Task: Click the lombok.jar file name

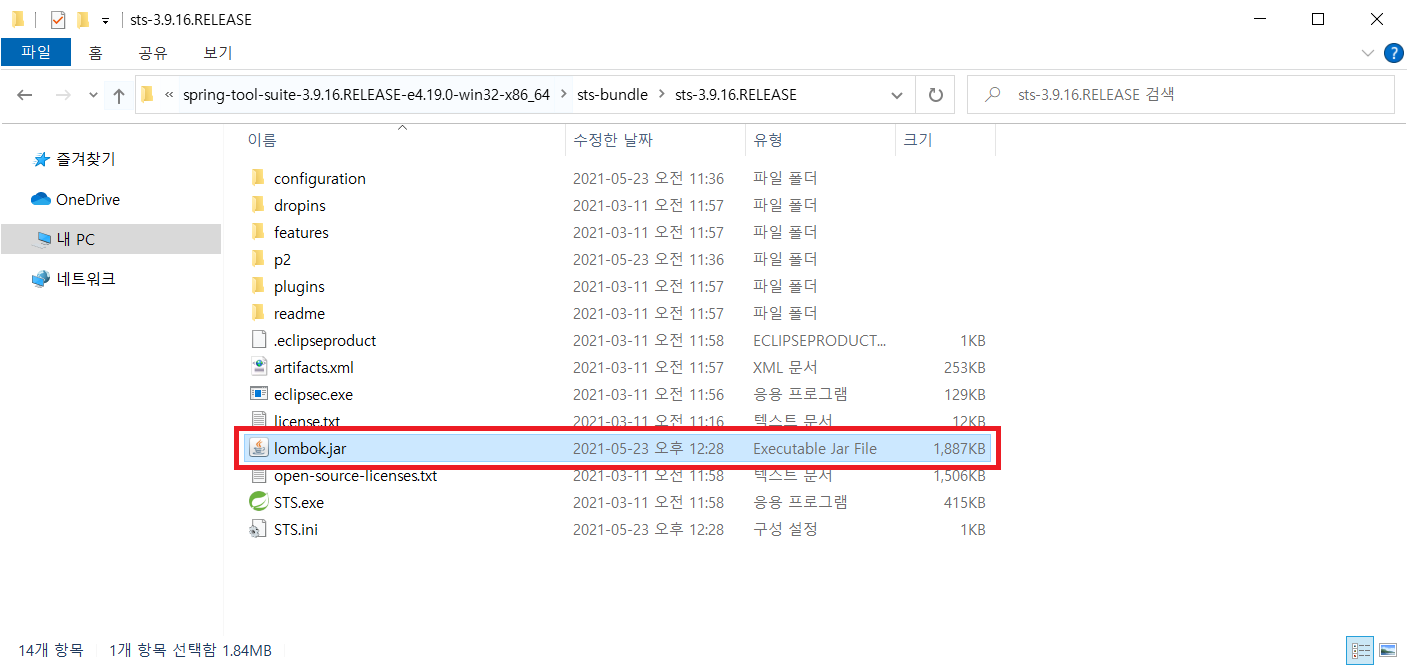Action: point(310,448)
